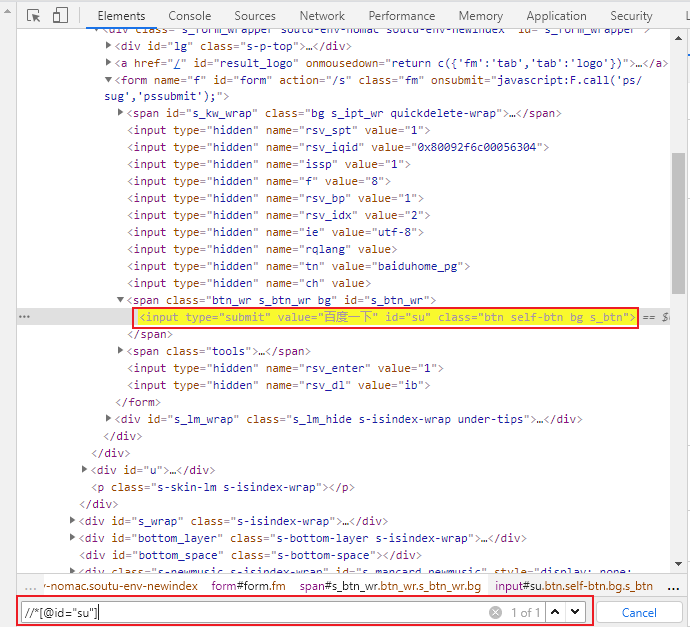Screen dimensions: 690x627
Task: Show more breadcrumbs with right ellipsis
Action: pyautogui.click(x=674, y=587)
